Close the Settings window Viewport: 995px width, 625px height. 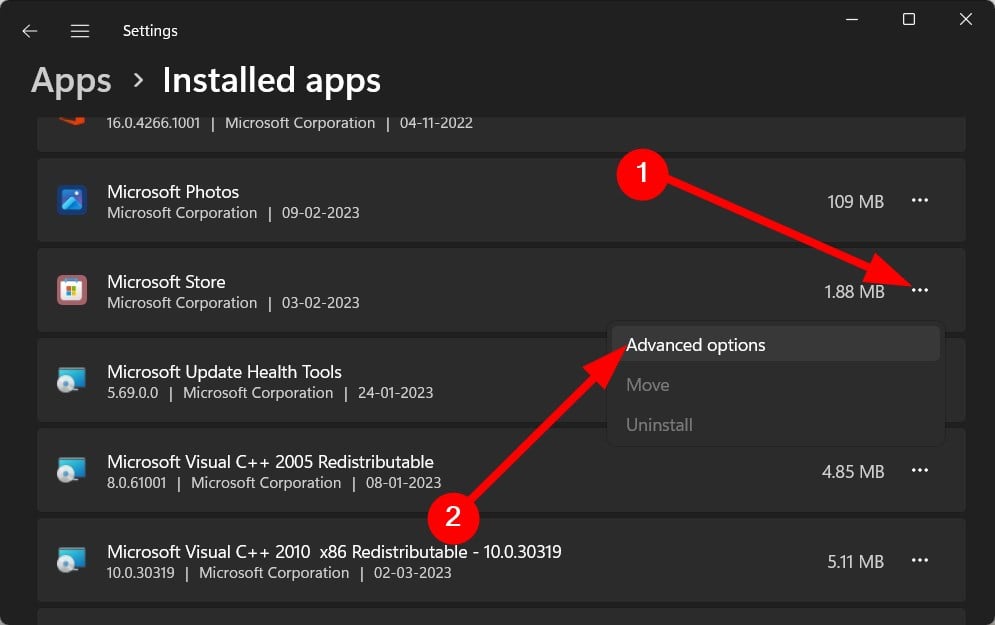965,20
